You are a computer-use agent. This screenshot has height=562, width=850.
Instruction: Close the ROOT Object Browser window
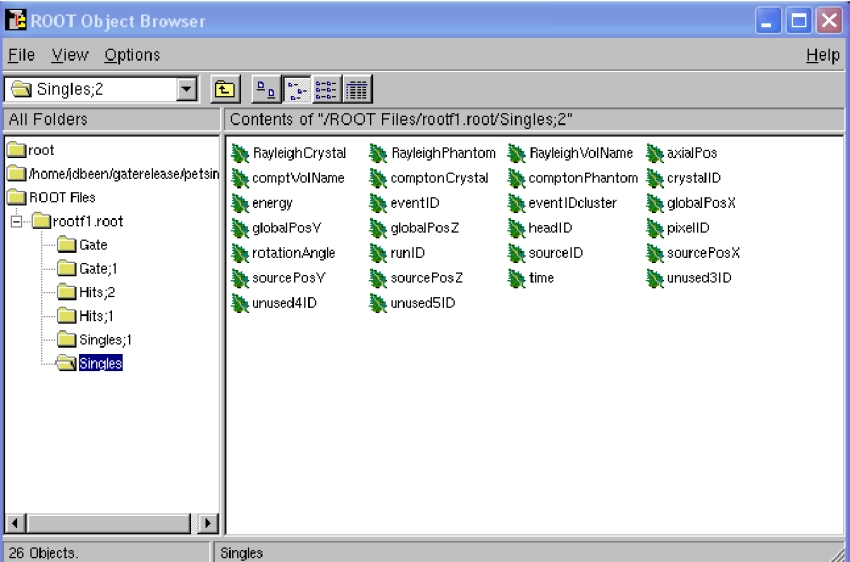(x=829, y=21)
